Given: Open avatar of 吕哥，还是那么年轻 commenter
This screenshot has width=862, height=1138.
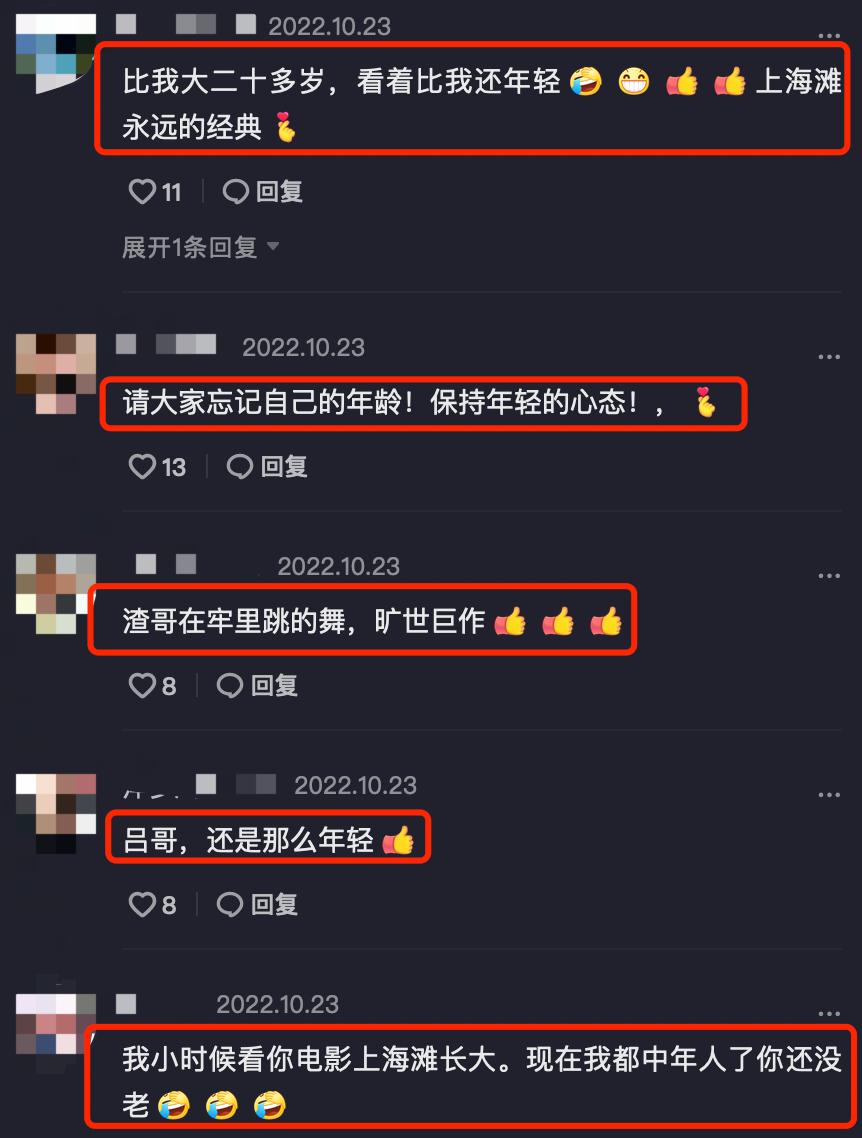Looking at the screenshot, I should (x=56, y=813).
